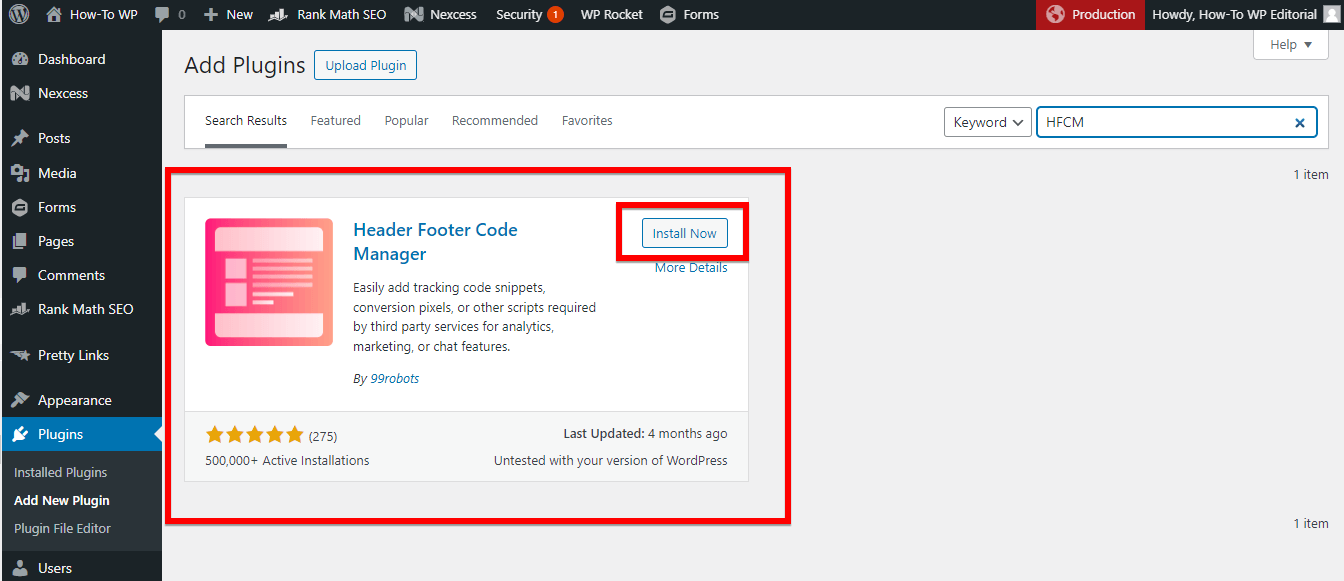Click the Production globe indicator
Viewport: 1344px width, 581px height.
tap(1055, 15)
